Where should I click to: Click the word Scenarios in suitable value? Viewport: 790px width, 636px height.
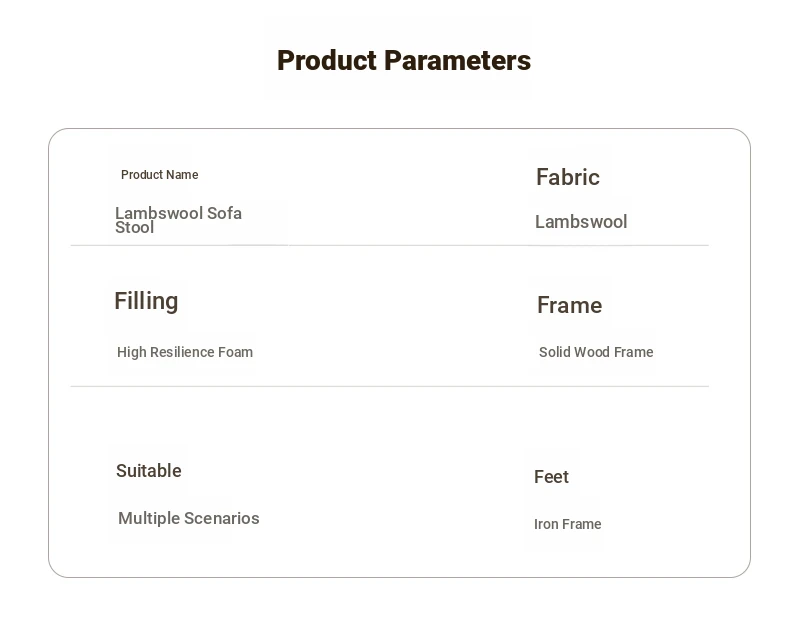[x=222, y=518]
